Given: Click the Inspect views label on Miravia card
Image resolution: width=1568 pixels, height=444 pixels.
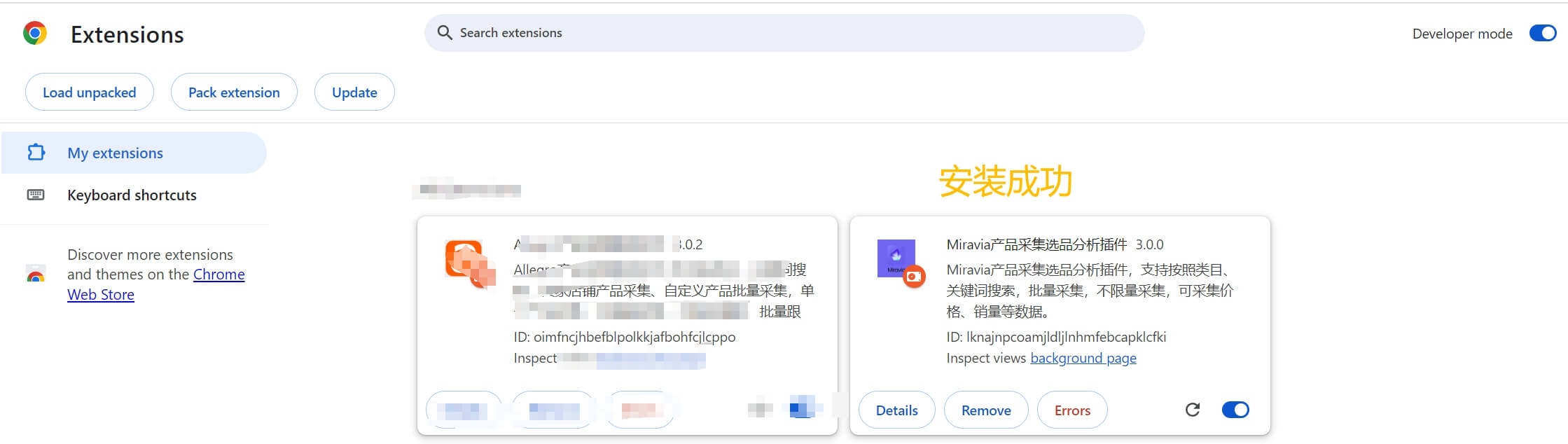Looking at the screenshot, I should pos(986,358).
